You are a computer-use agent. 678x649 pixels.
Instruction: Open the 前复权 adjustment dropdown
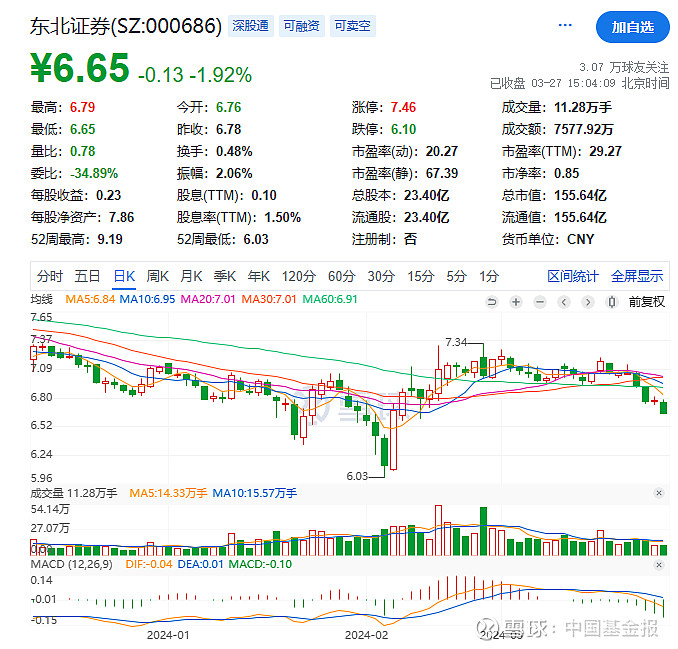646,301
